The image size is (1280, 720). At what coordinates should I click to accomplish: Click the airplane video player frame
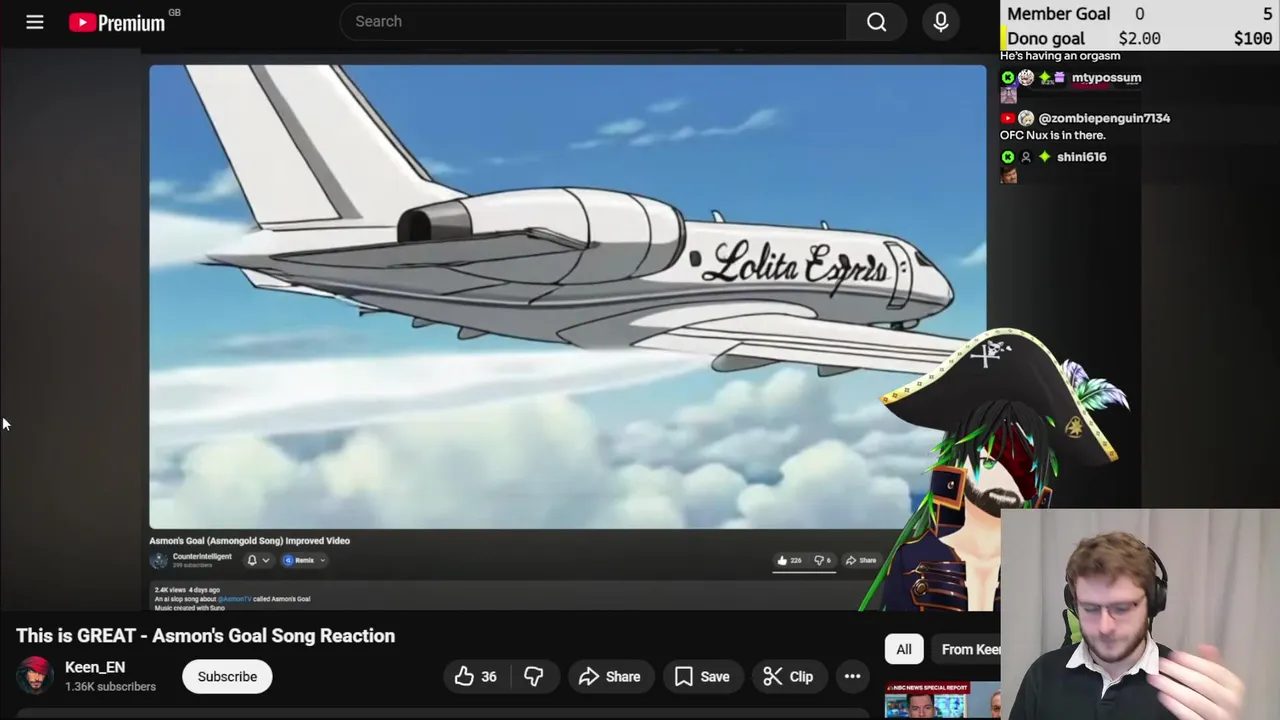[x=567, y=297]
